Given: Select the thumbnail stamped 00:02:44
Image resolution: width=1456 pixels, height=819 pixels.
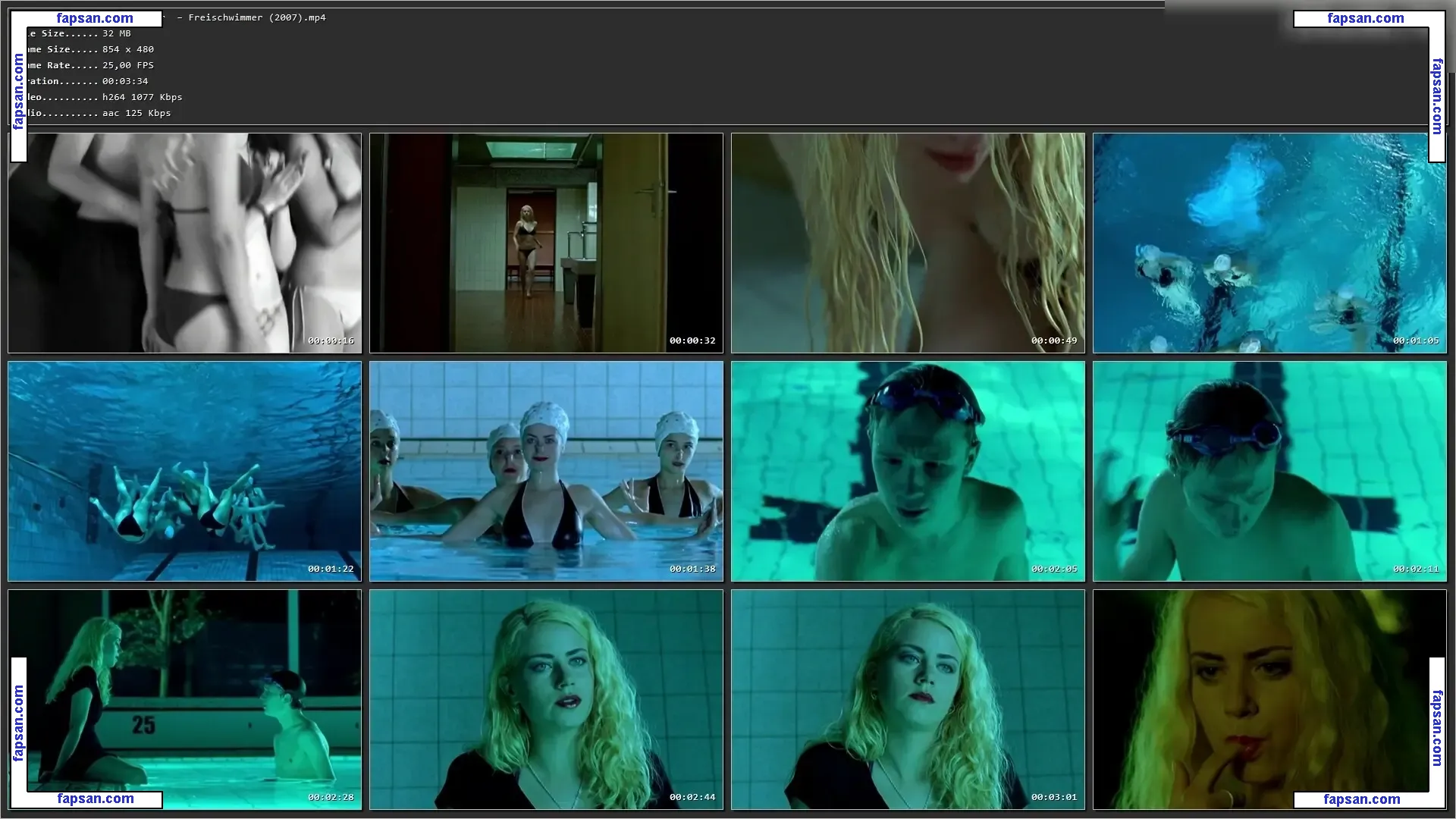Looking at the screenshot, I should point(546,699).
